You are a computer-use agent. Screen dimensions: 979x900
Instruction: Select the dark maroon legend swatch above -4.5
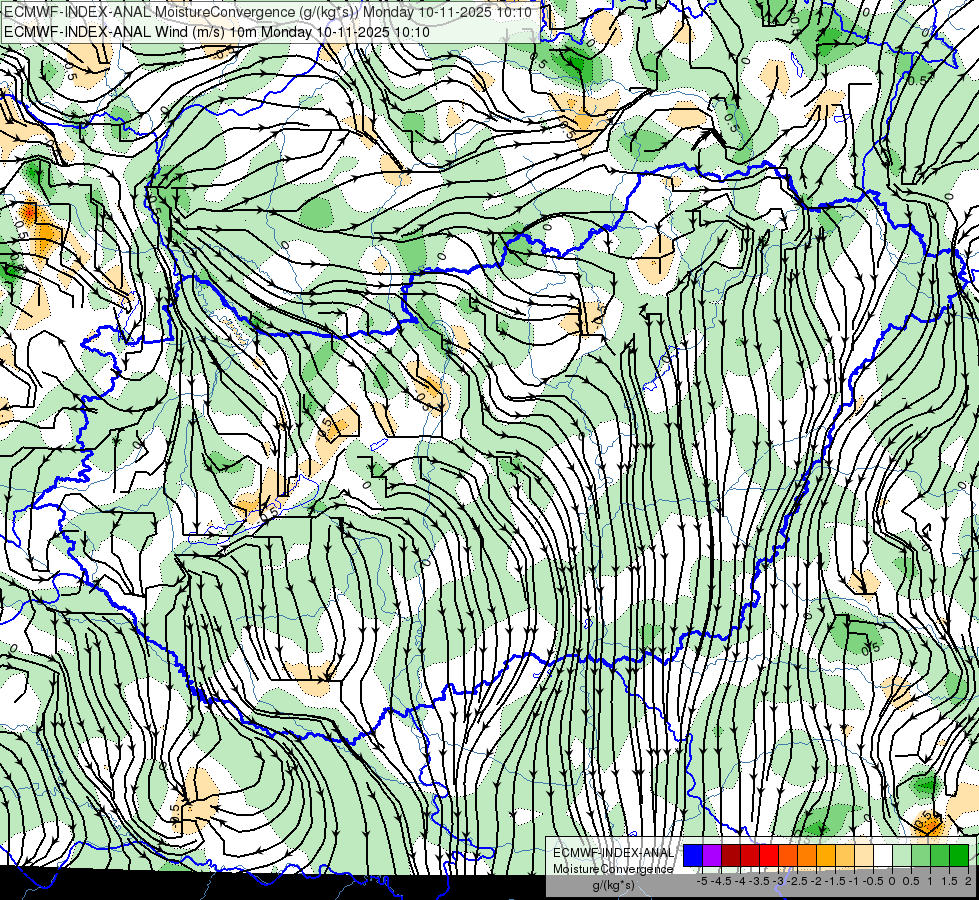click(x=731, y=856)
